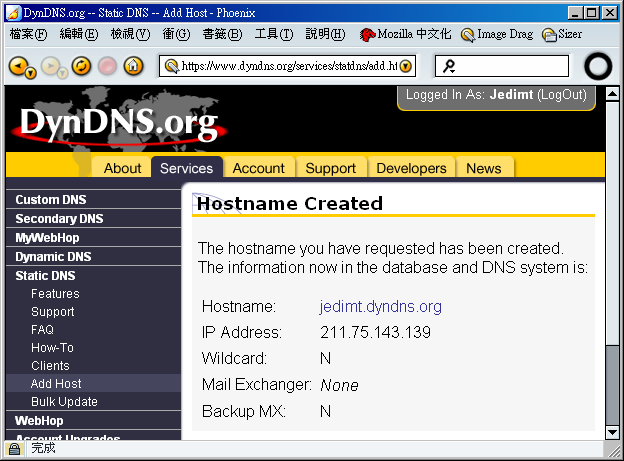Open the How-To sidebar link

coord(52,348)
